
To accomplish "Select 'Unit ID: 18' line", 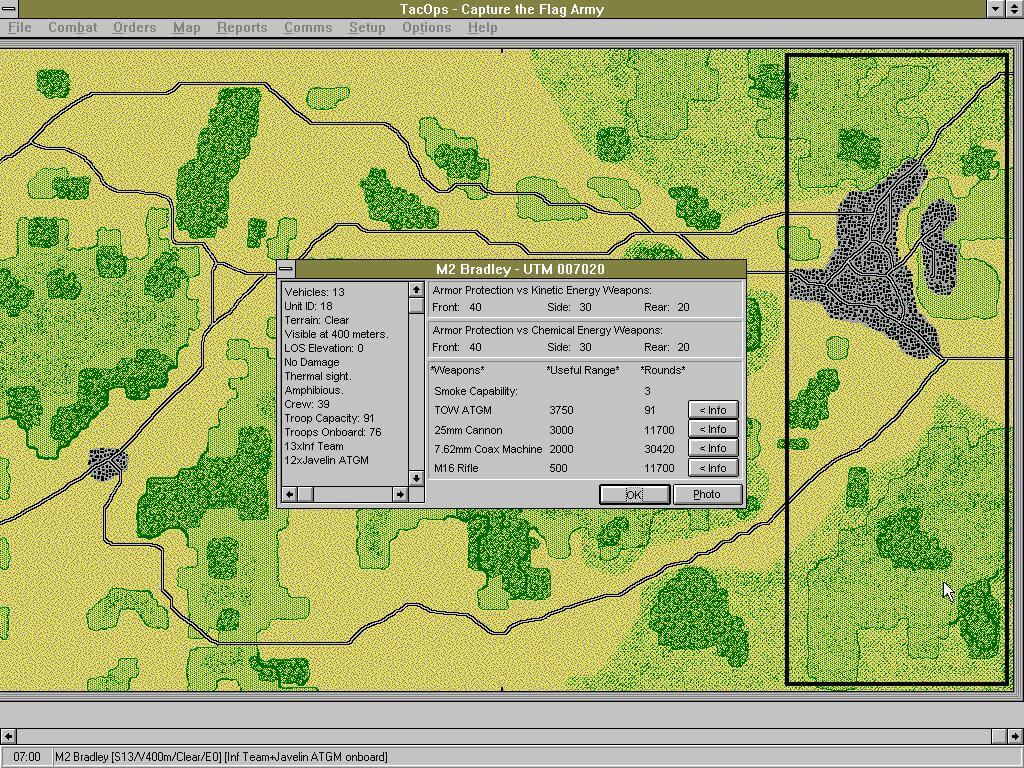I will [308, 306].
